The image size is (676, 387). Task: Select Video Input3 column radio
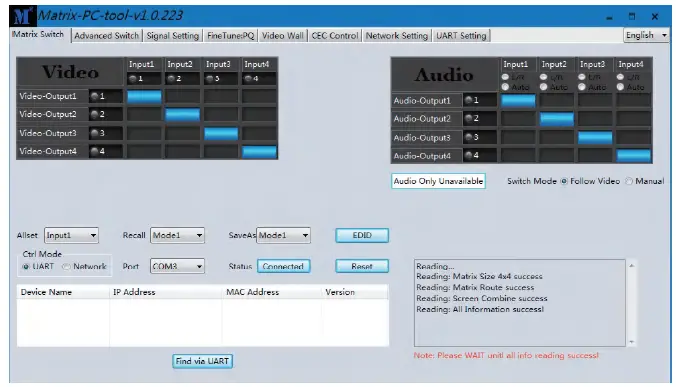click(x=210, y=78)
